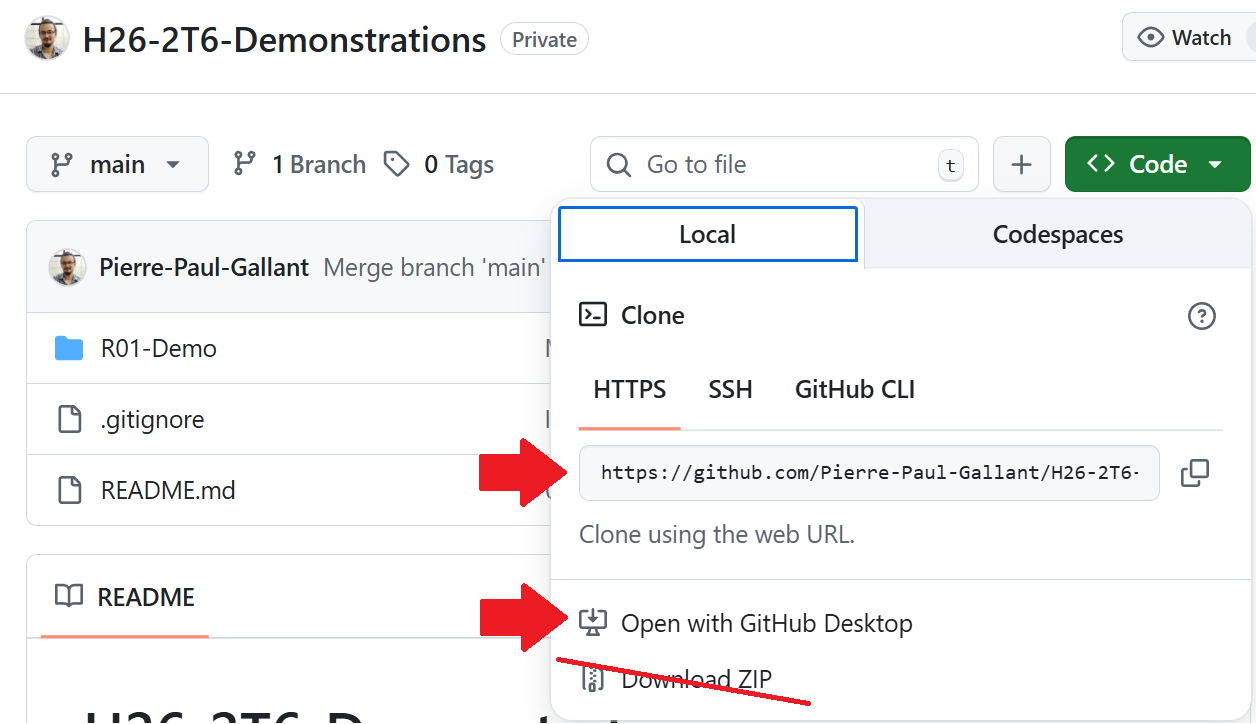Copy the clone URL to clipboard

[1195, 473]
